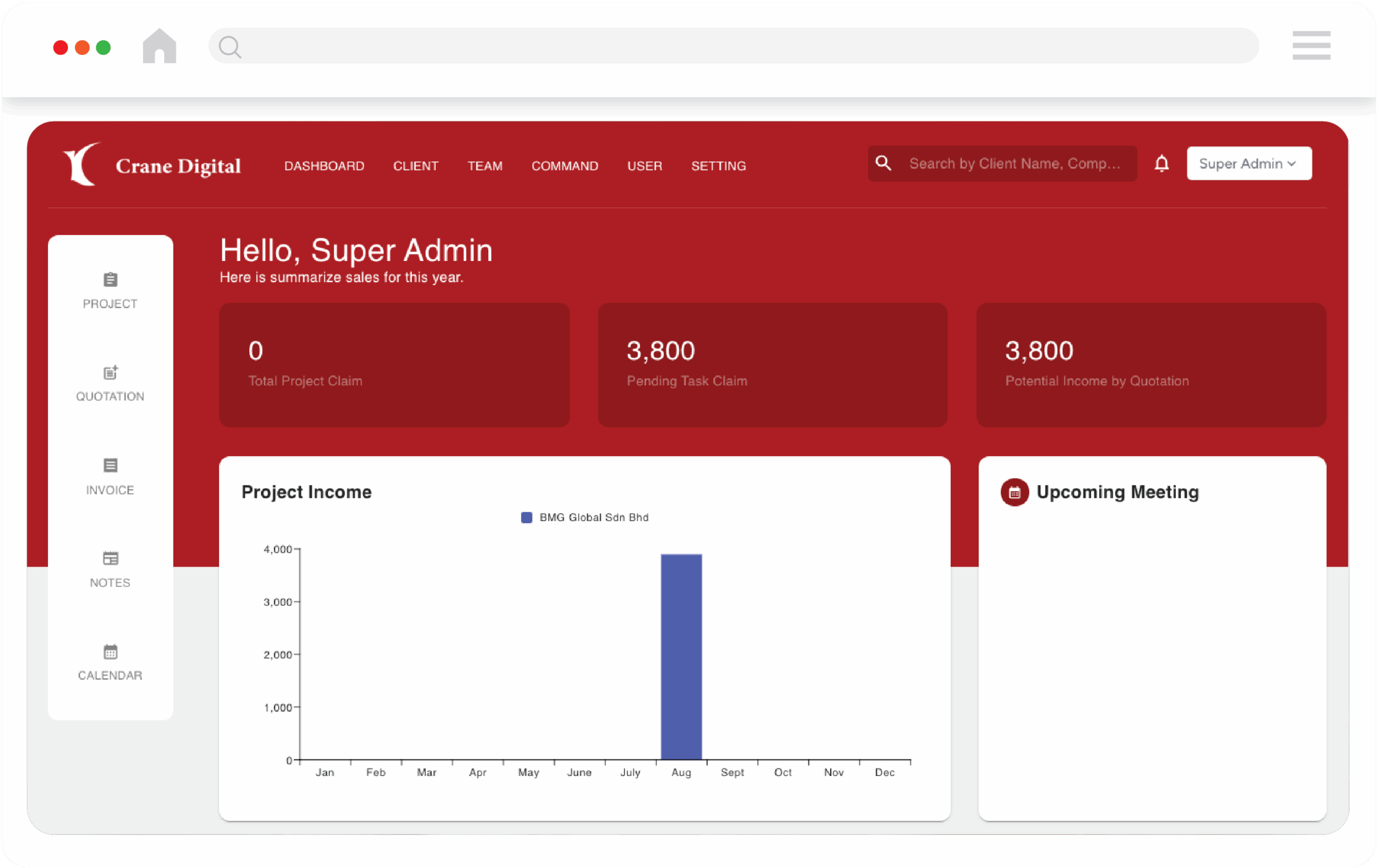Viewport: 1378px width, 868px height.
Task: Click the Search by Client Name field
Action: (x=1014, y=164)
